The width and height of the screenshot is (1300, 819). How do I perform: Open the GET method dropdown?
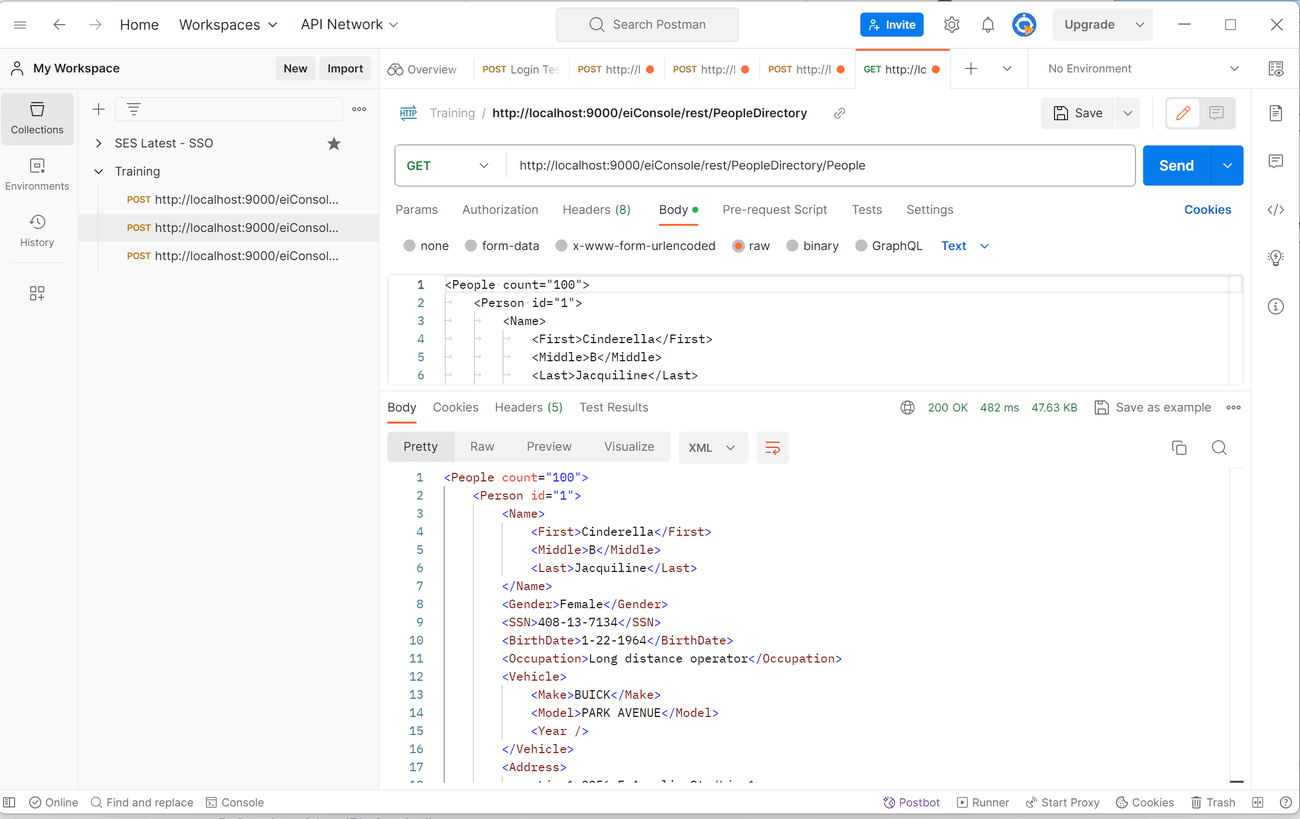[448, 166]
